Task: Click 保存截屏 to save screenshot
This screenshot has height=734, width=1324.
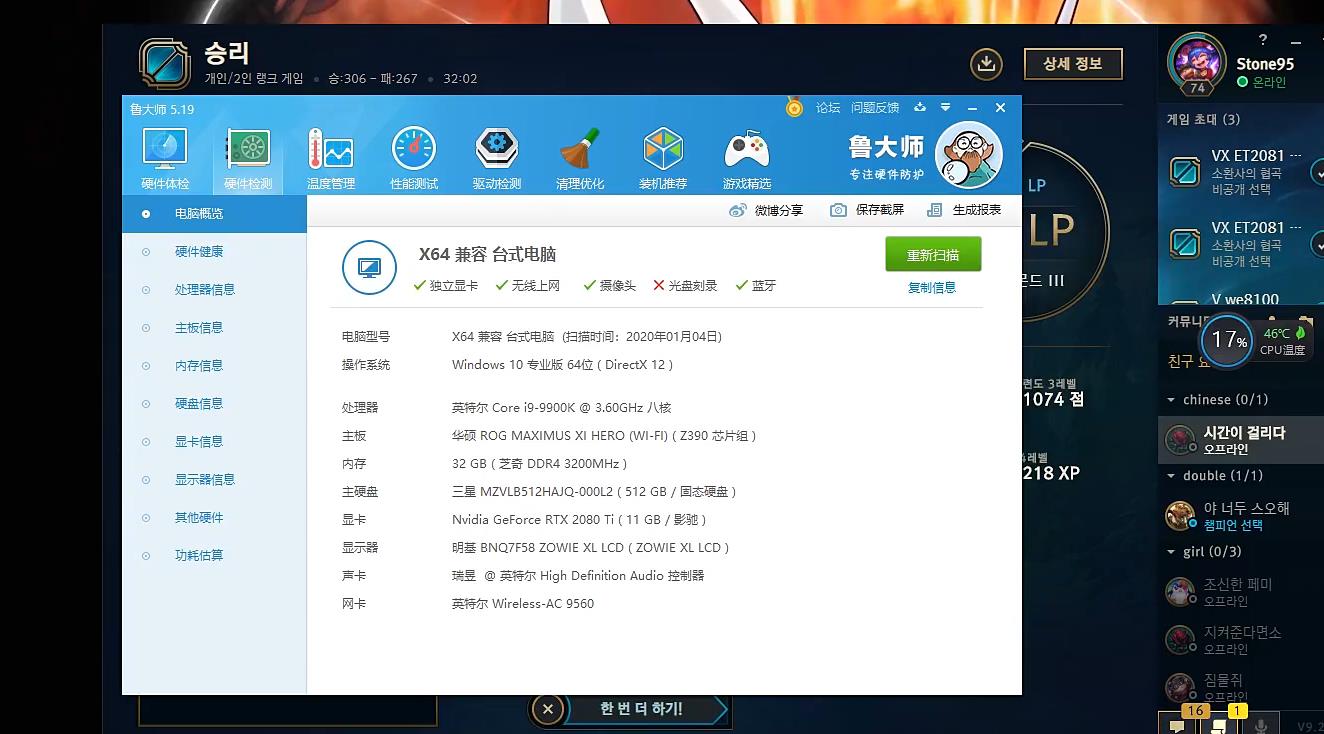Action: (867, 210)
